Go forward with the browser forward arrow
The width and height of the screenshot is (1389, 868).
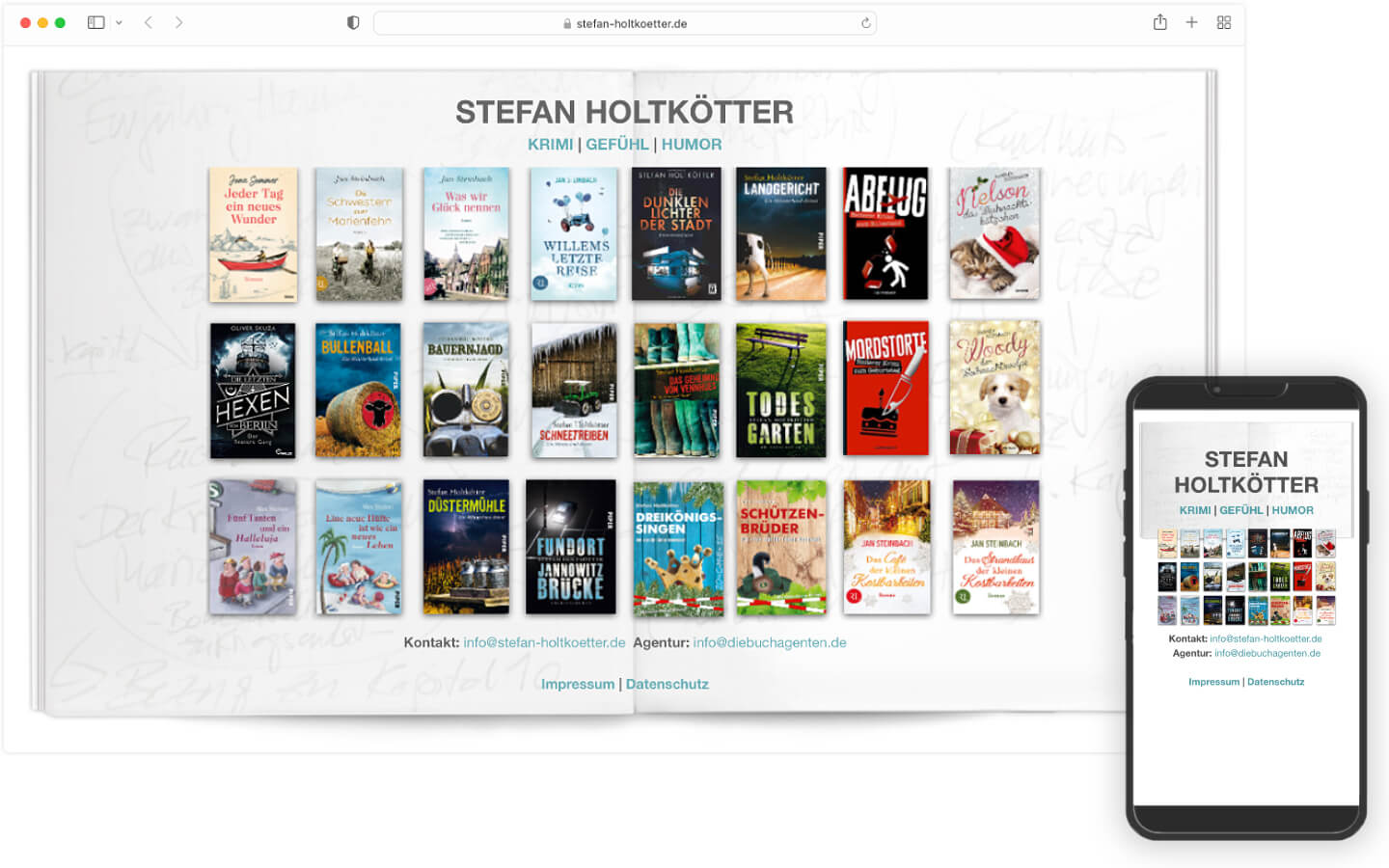coord(178,22)
